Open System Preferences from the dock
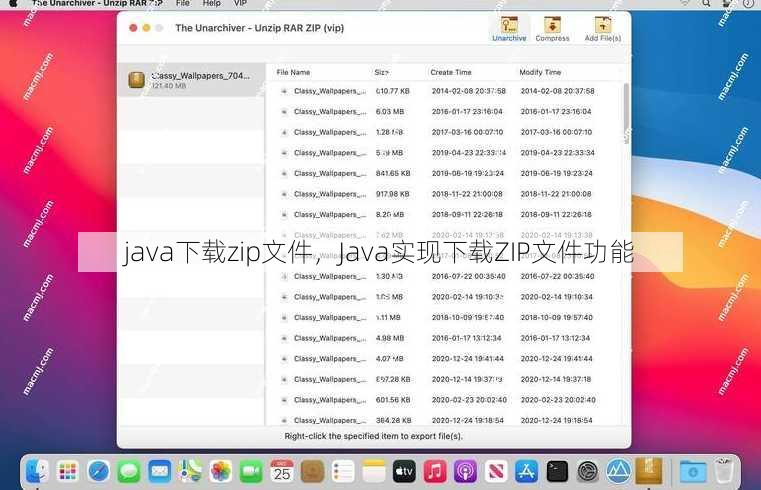The image size is (761, 490). click(x=588, y=471)
